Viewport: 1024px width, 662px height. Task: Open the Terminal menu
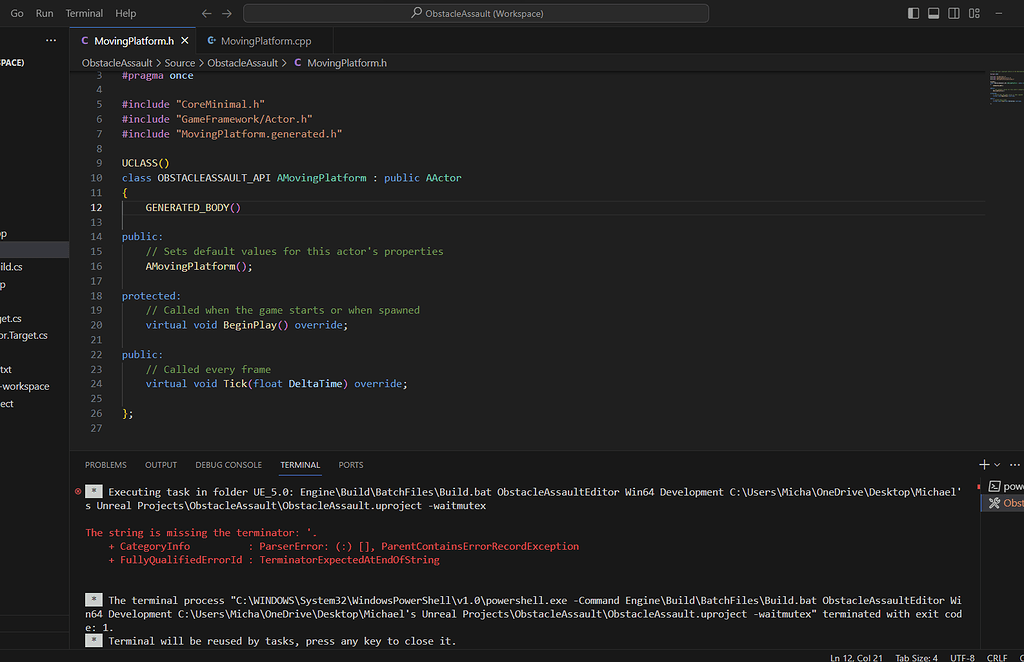pos(84,13)
